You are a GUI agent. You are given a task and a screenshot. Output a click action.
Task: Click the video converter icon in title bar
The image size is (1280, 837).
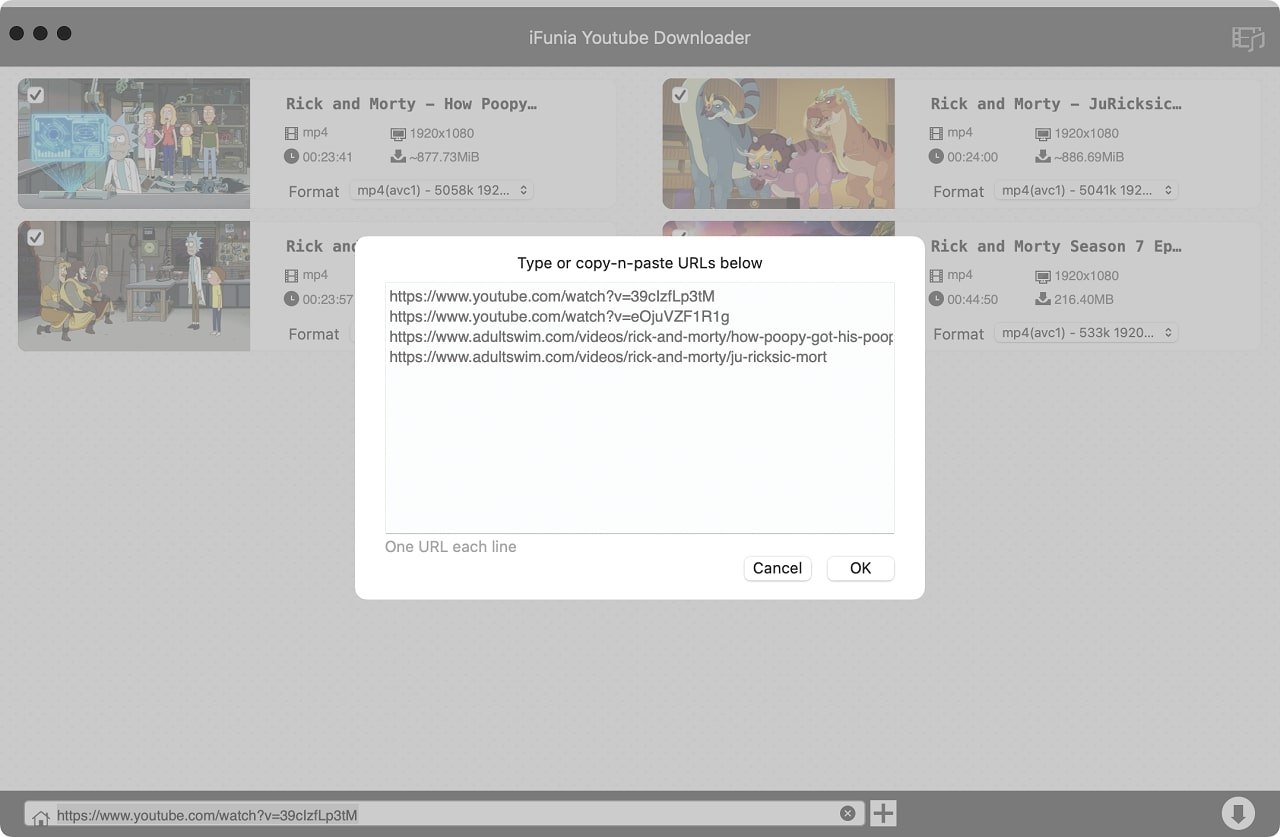[1247, 38]
